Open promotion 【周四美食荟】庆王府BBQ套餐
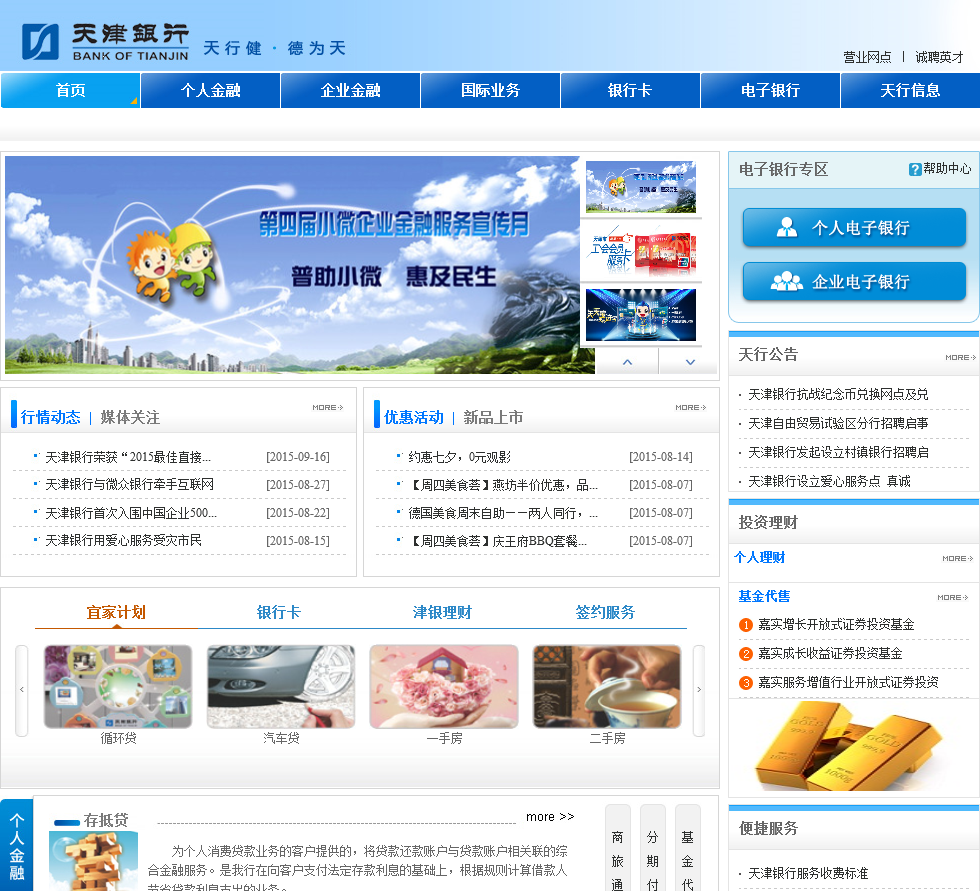The image size is (980, 891). [498, 541]
